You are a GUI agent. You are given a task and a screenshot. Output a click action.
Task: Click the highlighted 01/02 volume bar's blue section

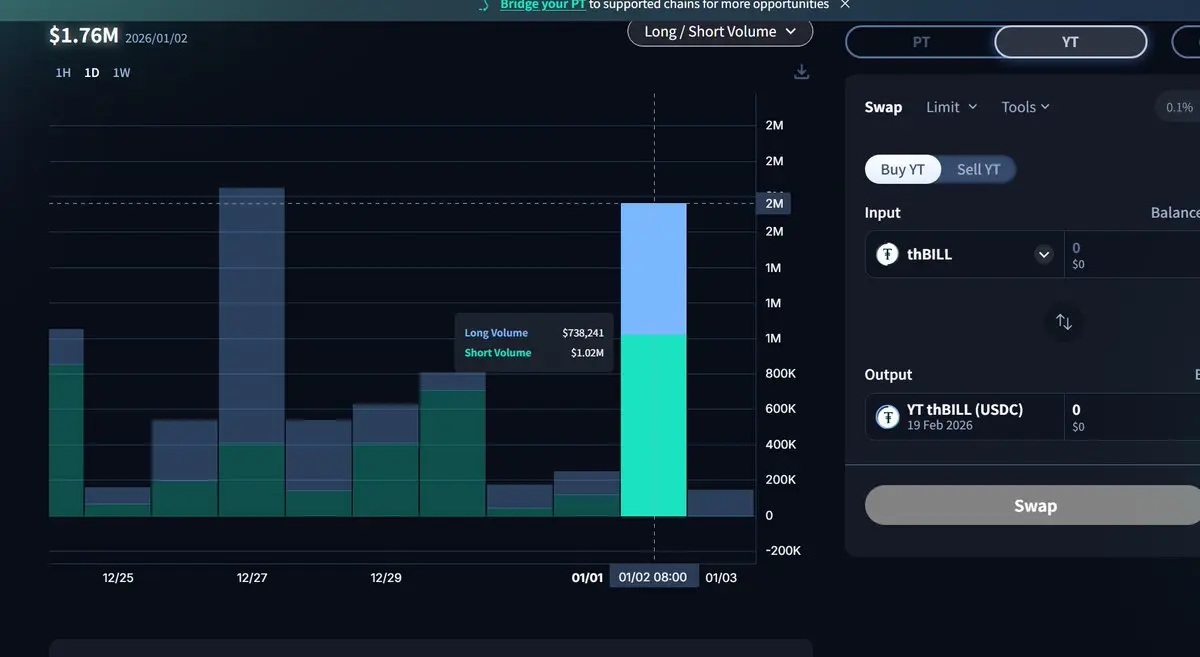[654, 269]
